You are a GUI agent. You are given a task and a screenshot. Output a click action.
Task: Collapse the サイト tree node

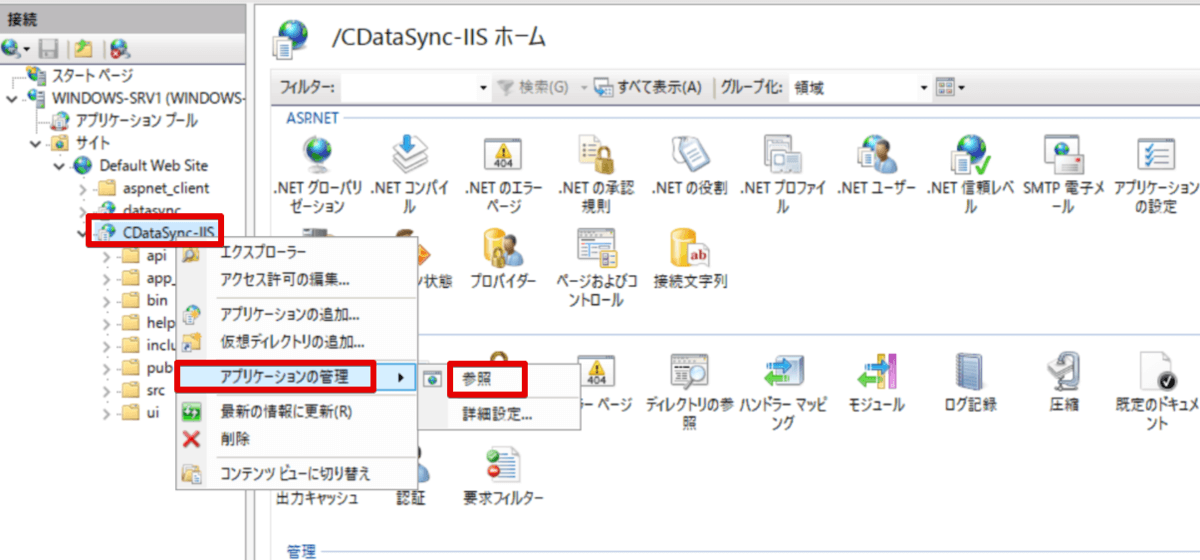click(35, 143)
